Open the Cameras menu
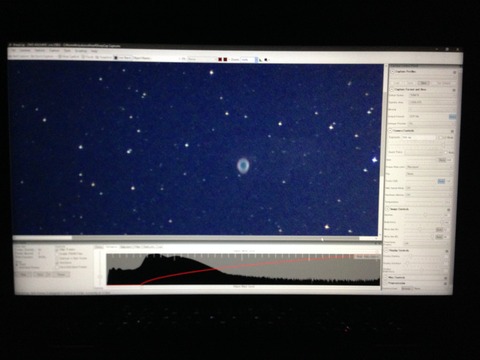Image resolution: width=480 pixels, height=360 pixels. (25, 50)
